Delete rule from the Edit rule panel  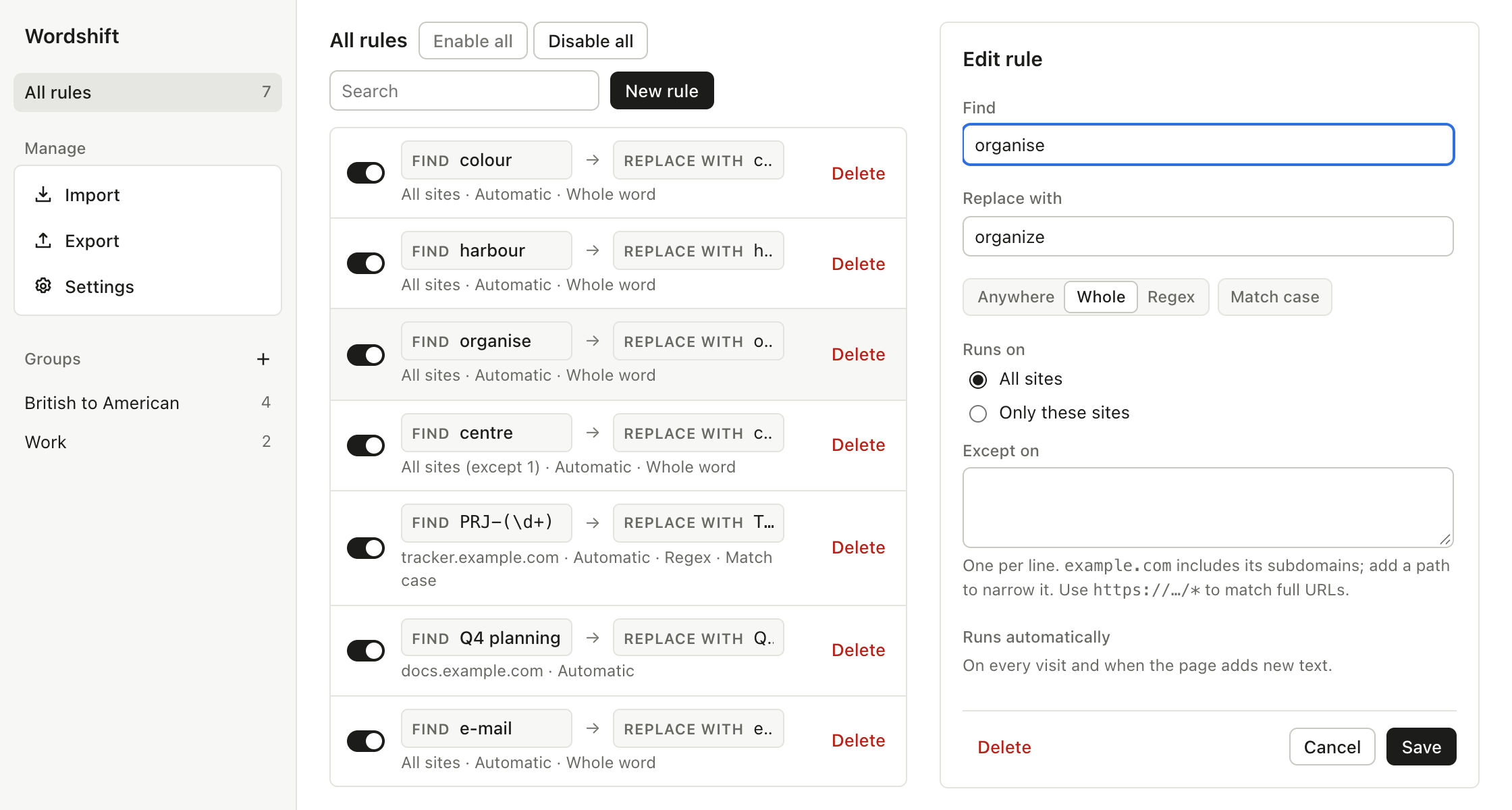(x=1004, y=747)
